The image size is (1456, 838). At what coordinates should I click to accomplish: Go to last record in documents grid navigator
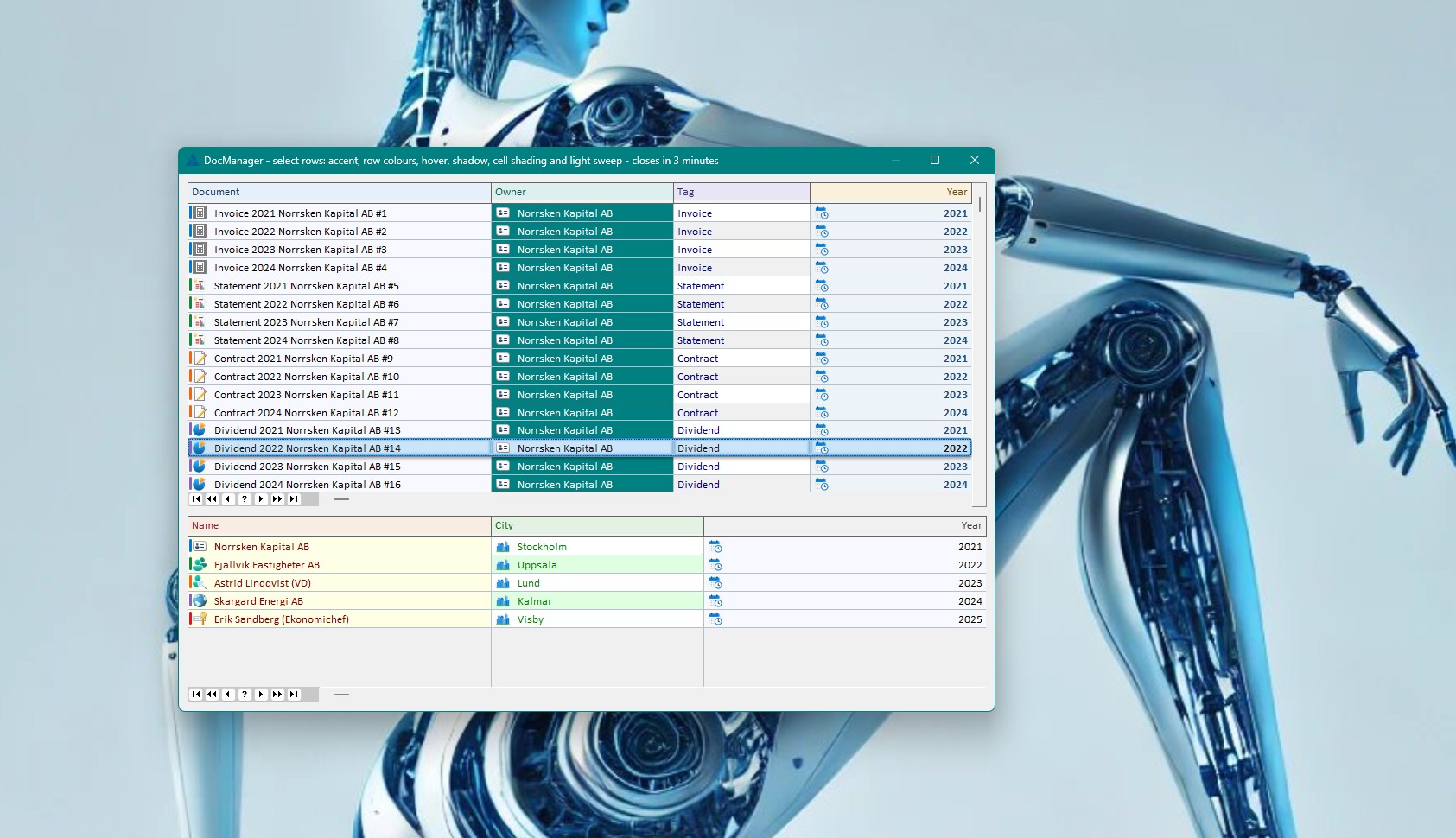294,498
